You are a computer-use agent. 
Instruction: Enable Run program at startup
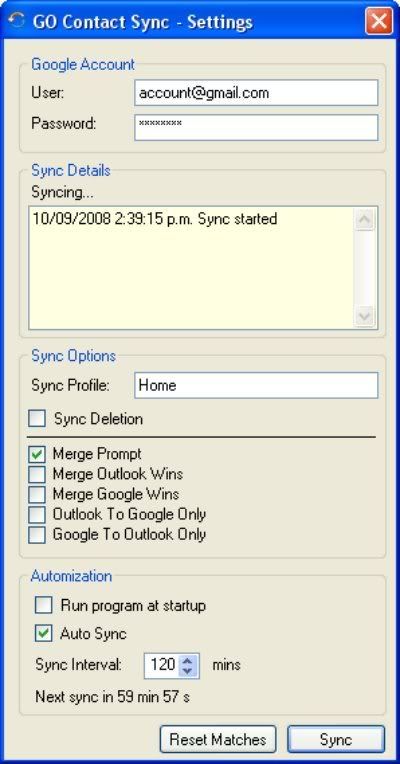(x=44, y=606)
